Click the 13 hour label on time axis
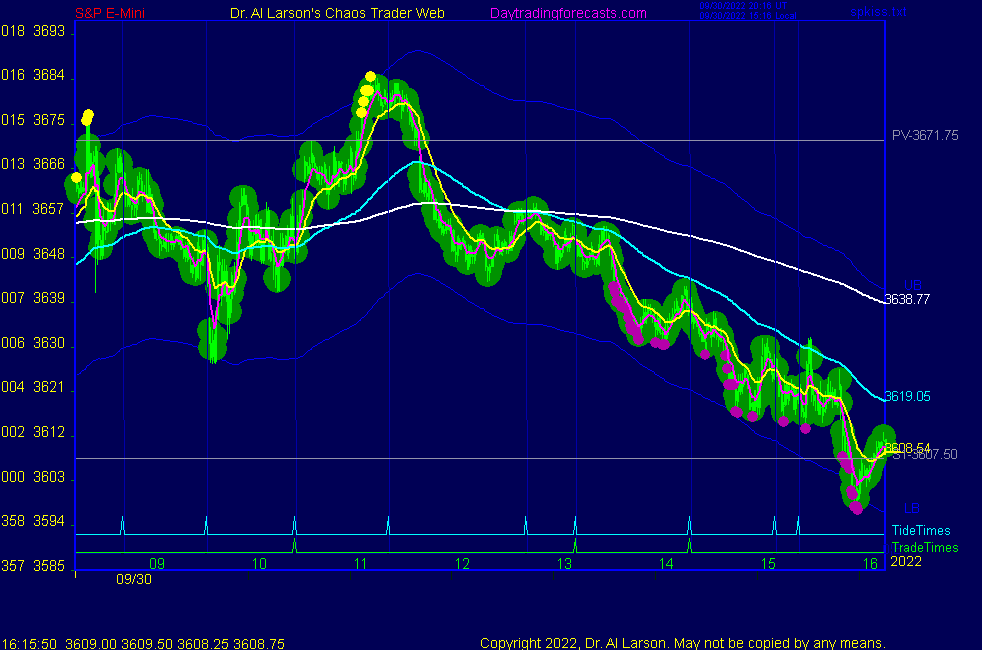 [564, 564]
